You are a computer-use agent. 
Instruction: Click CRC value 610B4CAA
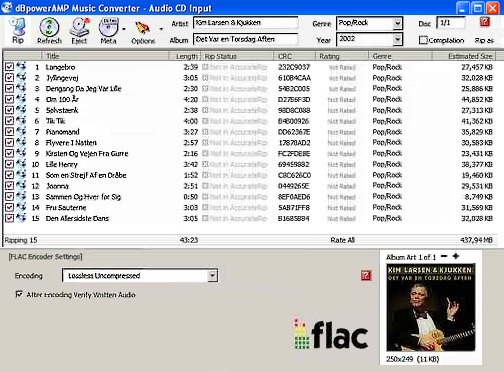point(294,78)
